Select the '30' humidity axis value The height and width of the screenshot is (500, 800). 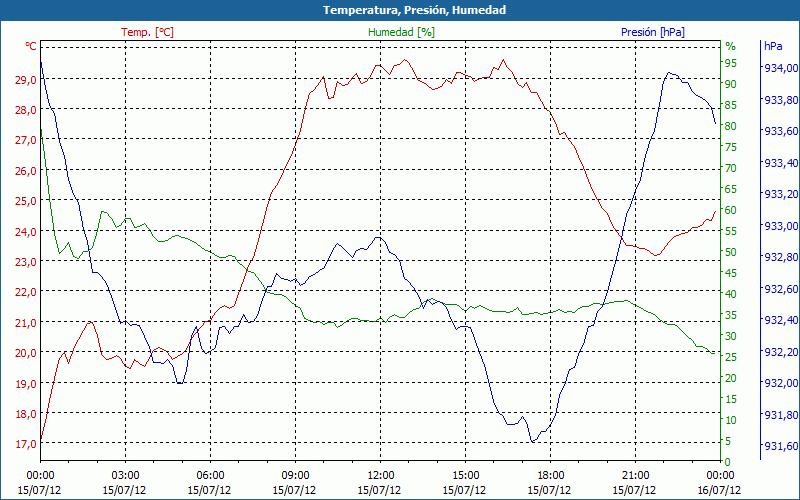(731, 336)
